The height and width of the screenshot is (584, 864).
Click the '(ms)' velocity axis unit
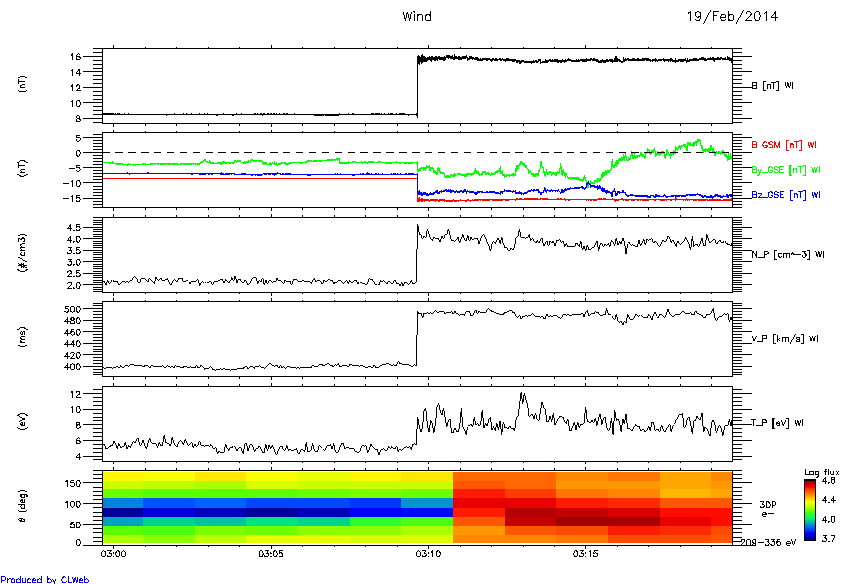pyautogui.click(x=23, y=338)
